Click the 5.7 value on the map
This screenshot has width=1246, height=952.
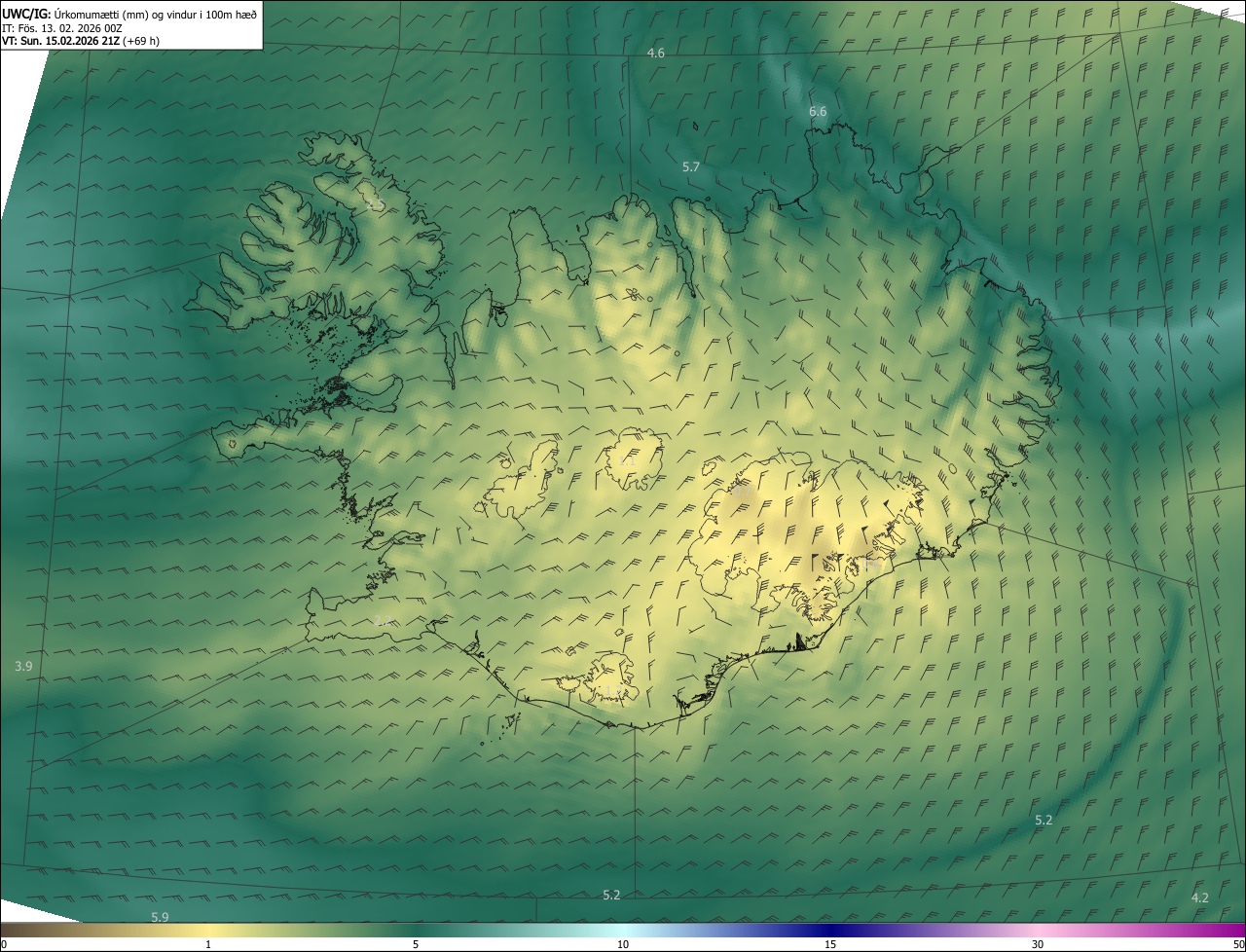tap(691, 167)
